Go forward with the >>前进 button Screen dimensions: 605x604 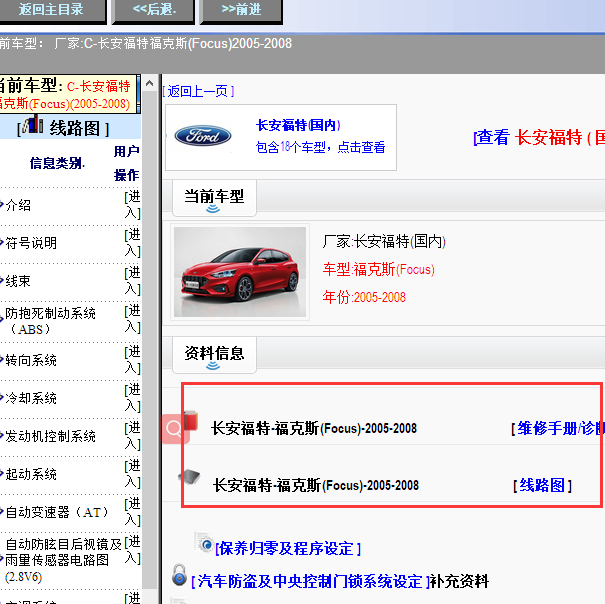click(241, 11)
